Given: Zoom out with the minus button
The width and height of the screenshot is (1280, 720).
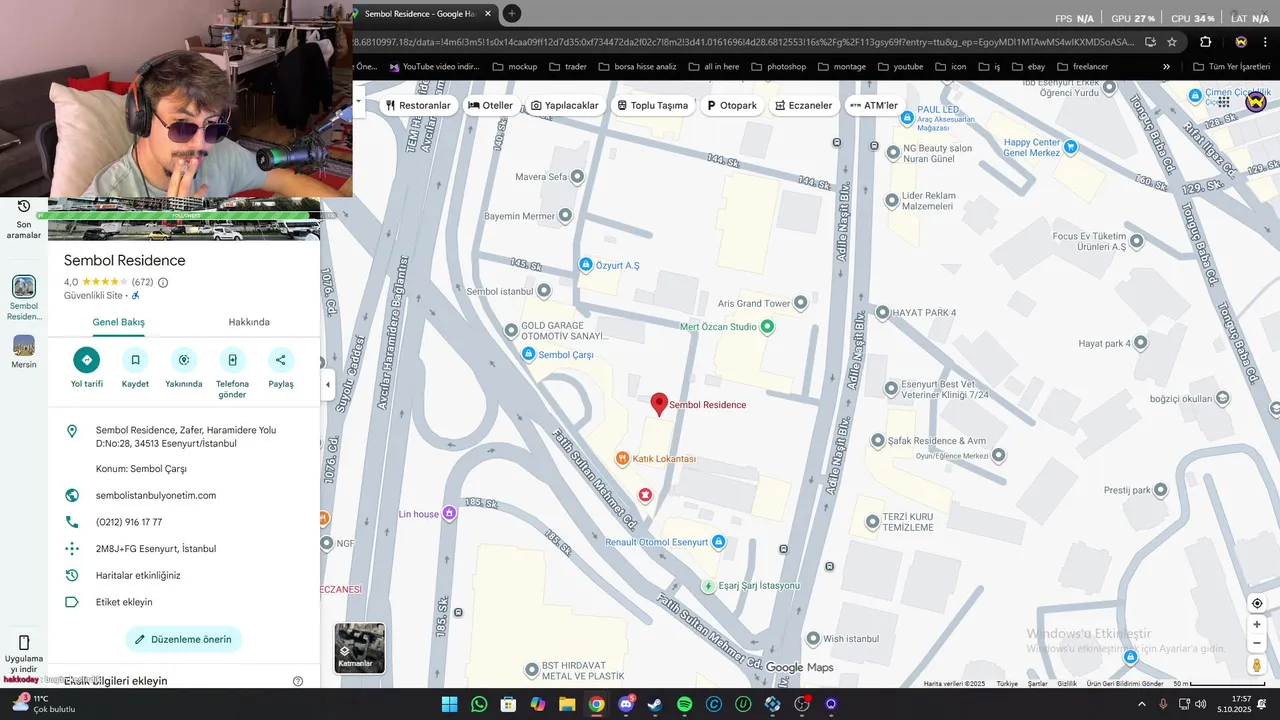Looking at the screenshot, I should pos(1257,643).
